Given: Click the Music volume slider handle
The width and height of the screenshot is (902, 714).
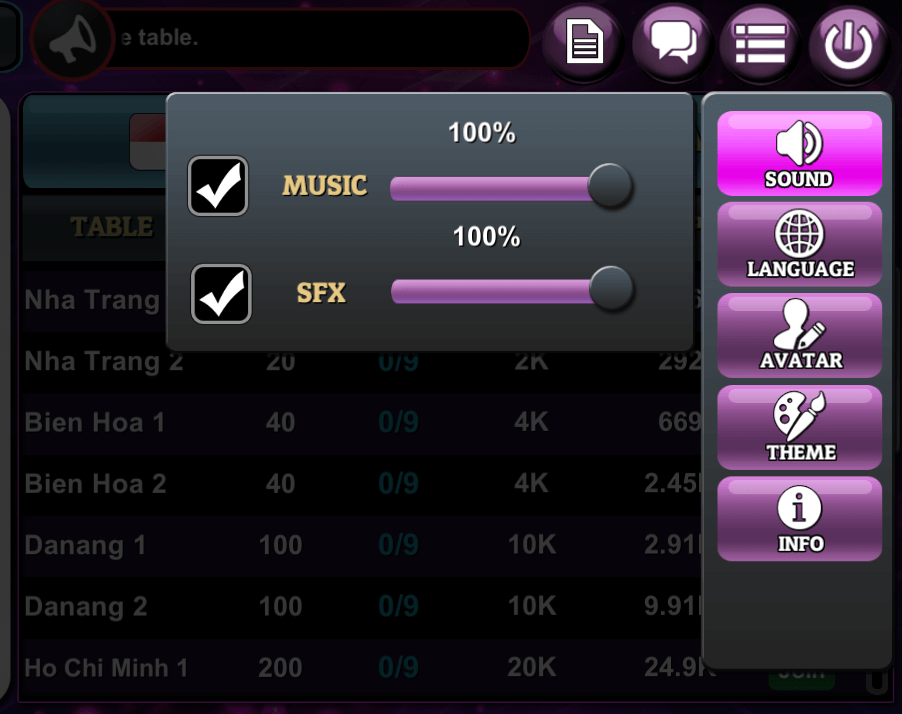Looking at the screenshot, I should click(x=610, y=185).
